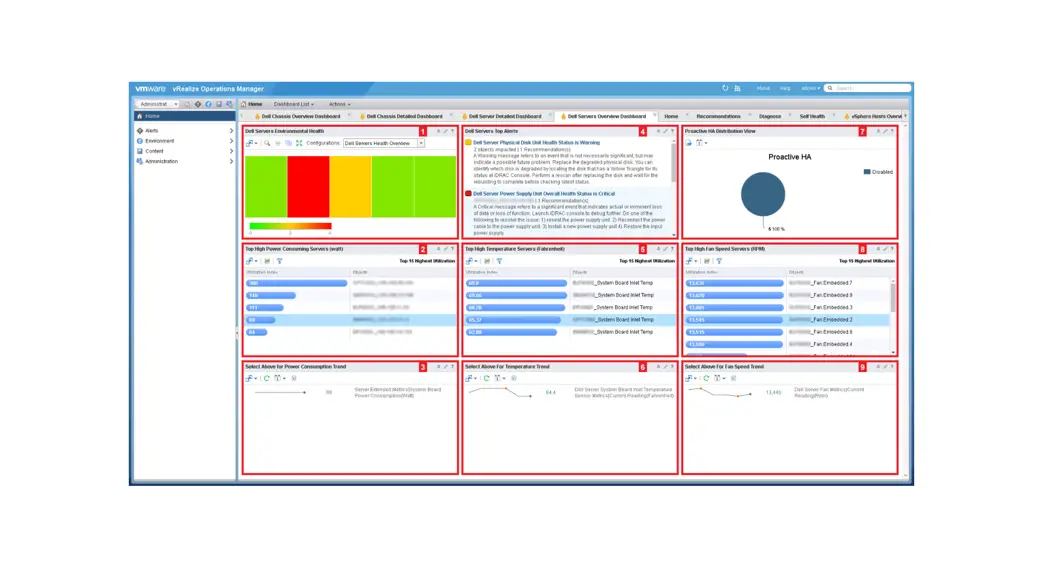The width and height of the screenshot is (1046, 568).
Task: Open the Actions dropdown menu
Action: click(x=339, y=104)
